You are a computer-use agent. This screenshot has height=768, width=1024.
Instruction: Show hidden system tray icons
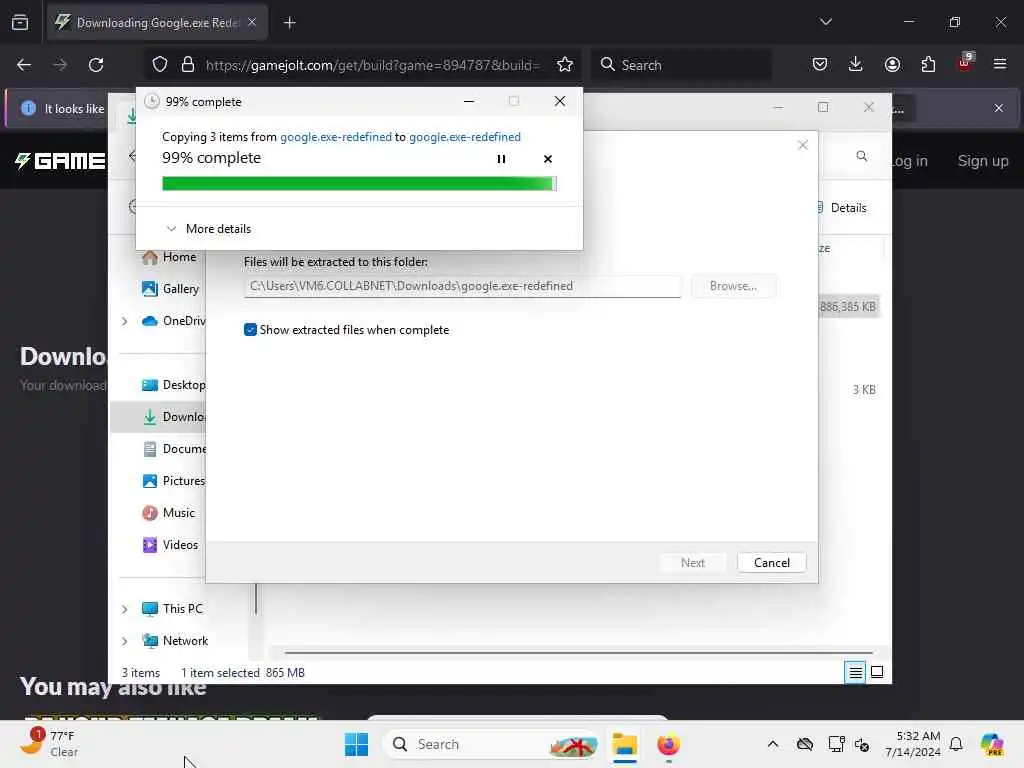click(x=773, y=744)
